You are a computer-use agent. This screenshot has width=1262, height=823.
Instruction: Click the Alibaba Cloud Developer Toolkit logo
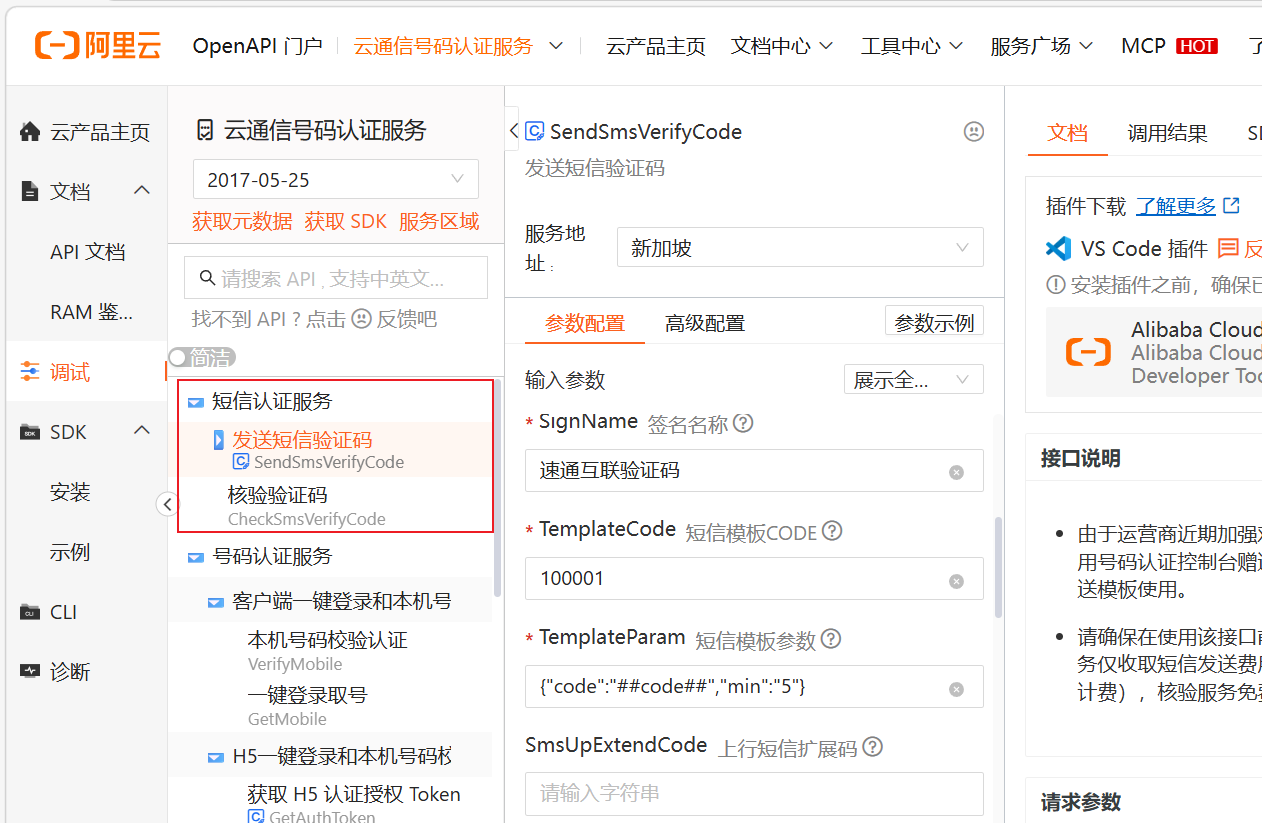(x=1088, y=352)
